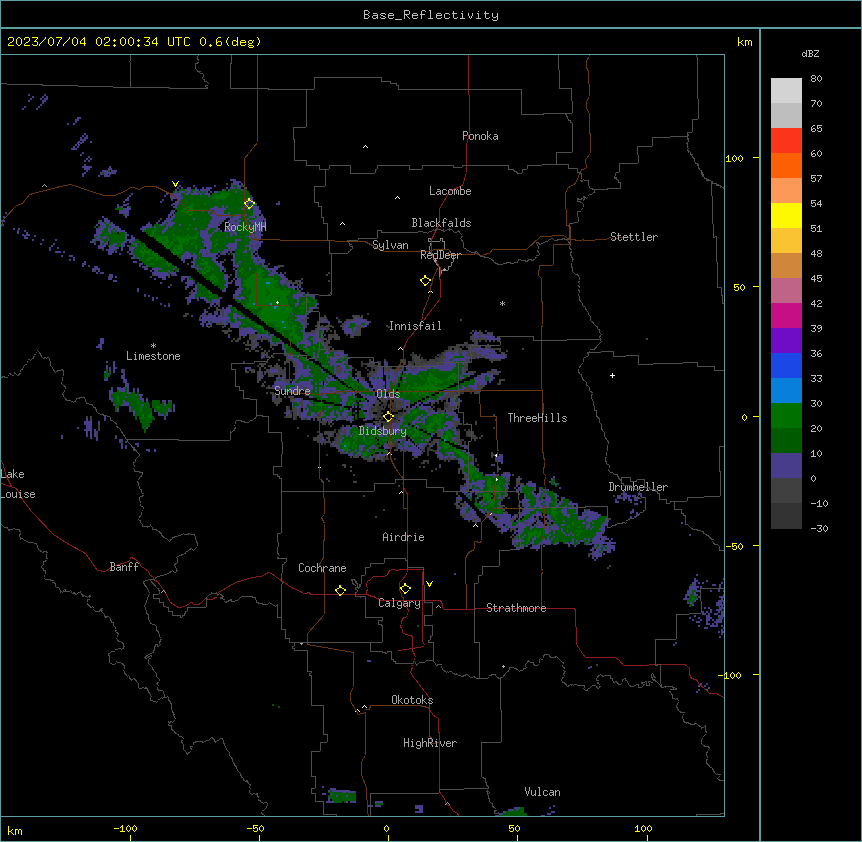Image resolution: width=862 pixels, height=842 pixels.
Task: Click the Base_Reflectivity title text
Action: [431, 15]
